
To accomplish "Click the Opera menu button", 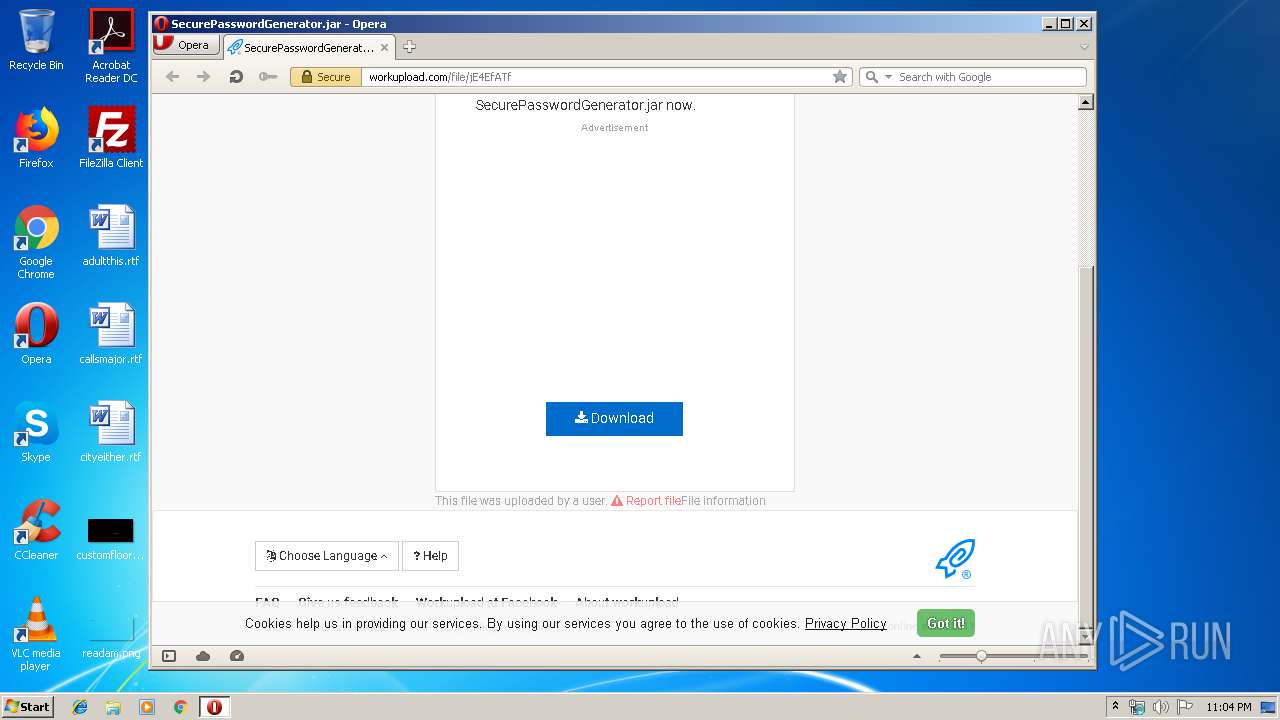I will pyautogui.click(x=186, y=45).
